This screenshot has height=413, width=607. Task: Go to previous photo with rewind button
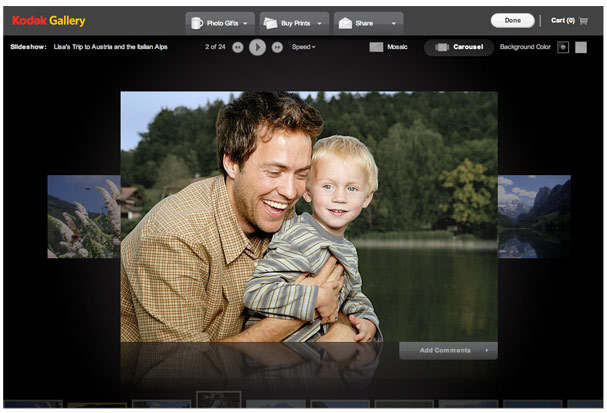238,47
